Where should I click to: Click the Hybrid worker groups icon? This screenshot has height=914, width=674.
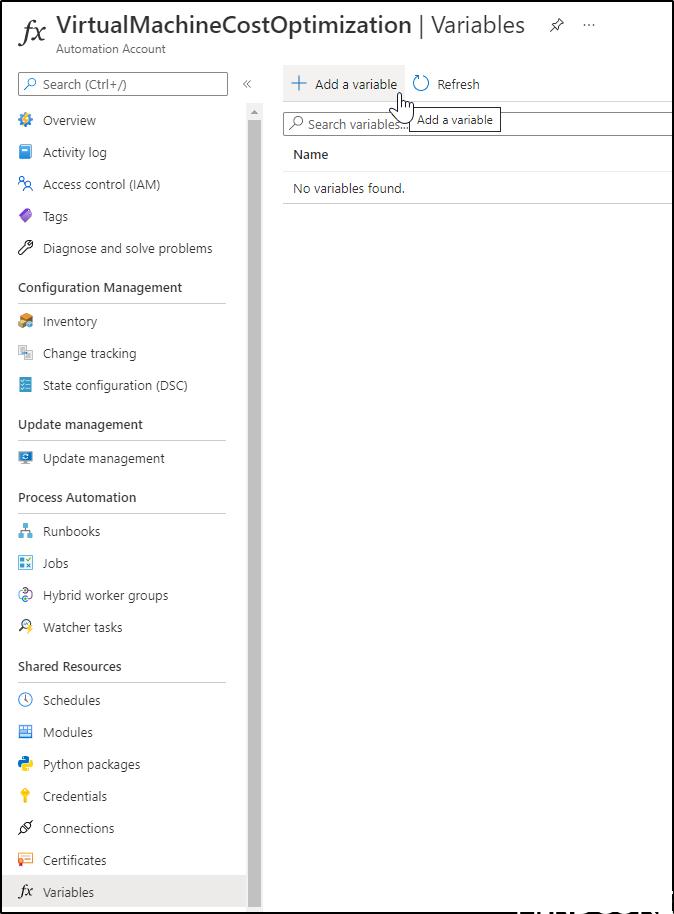tap(26, 595)
